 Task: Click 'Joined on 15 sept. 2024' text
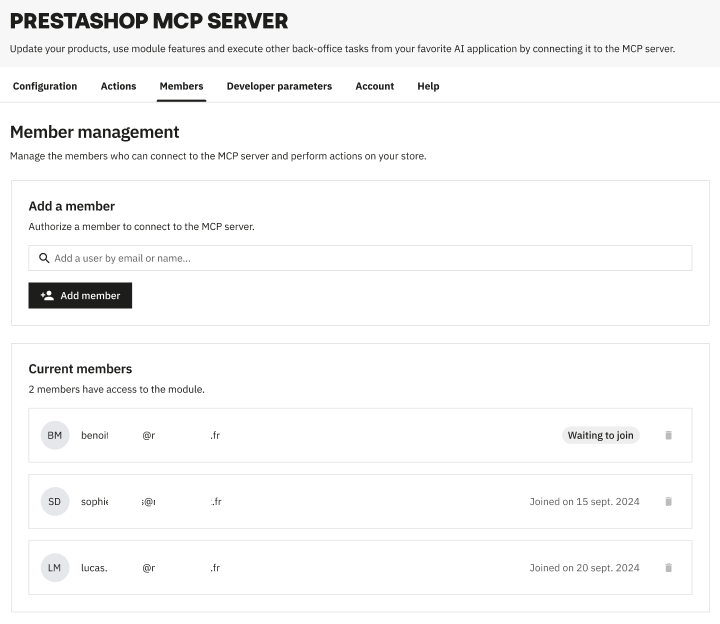(x=584, y=501)
